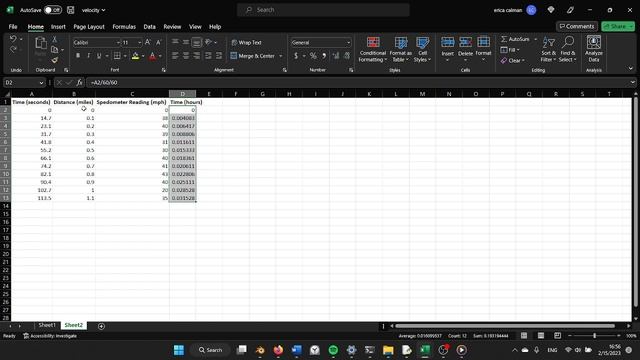Open the File menu

tap(13, 27)
